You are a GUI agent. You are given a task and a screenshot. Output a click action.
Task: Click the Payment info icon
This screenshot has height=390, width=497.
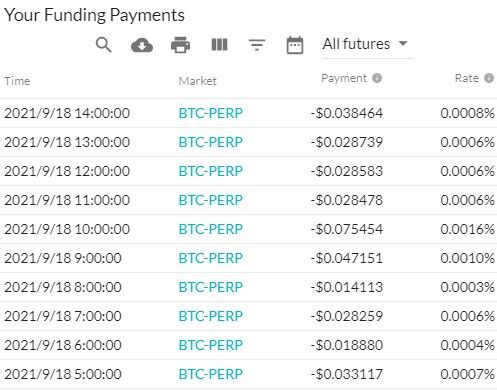click(x=377, y=78)
